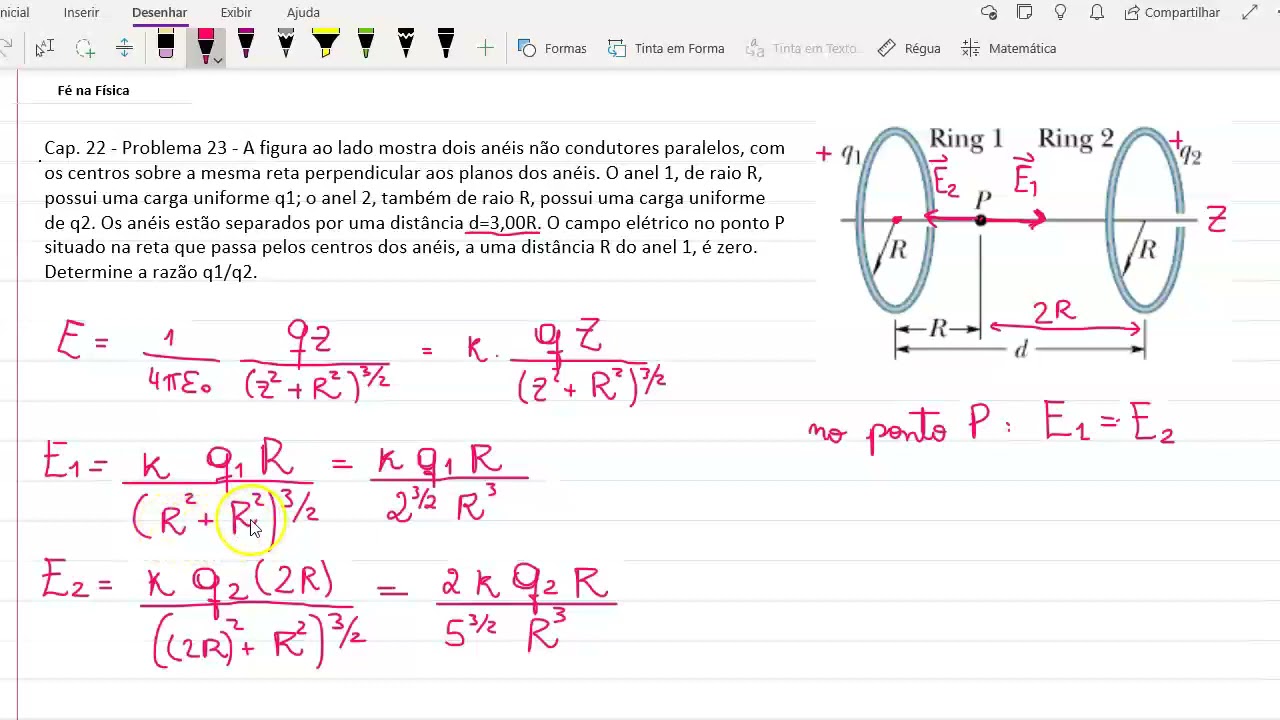The width and height of the screenshot is (1280, 720).
Task: Open the Exibir tab
Action: point(236,13)
